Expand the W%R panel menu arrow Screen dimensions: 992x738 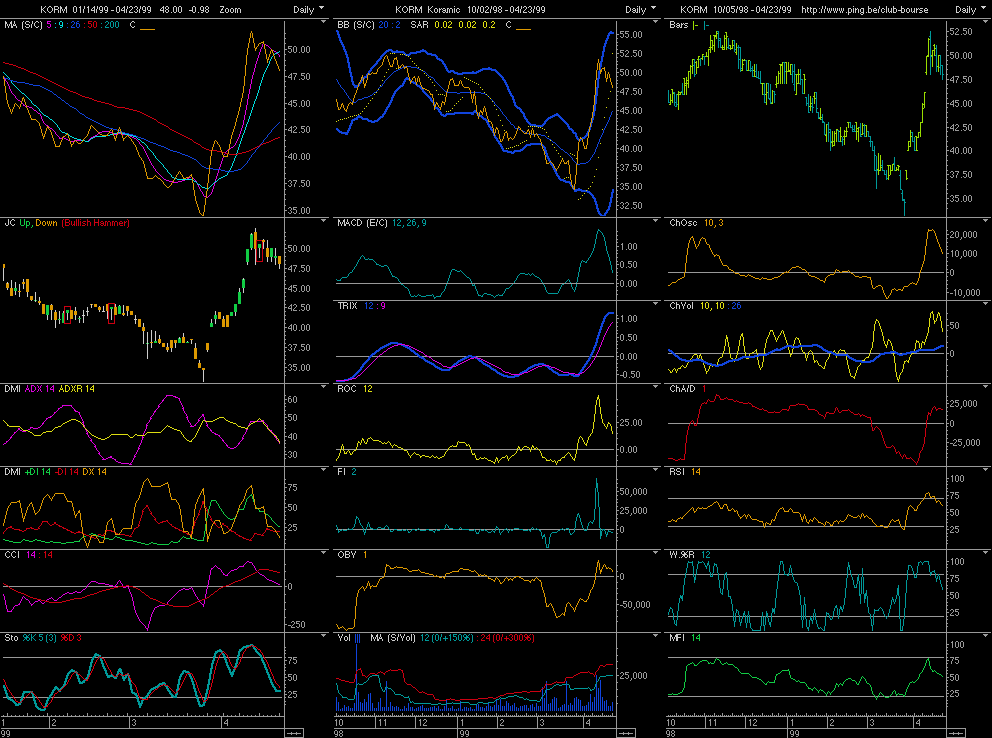click(x=986, y=553)
